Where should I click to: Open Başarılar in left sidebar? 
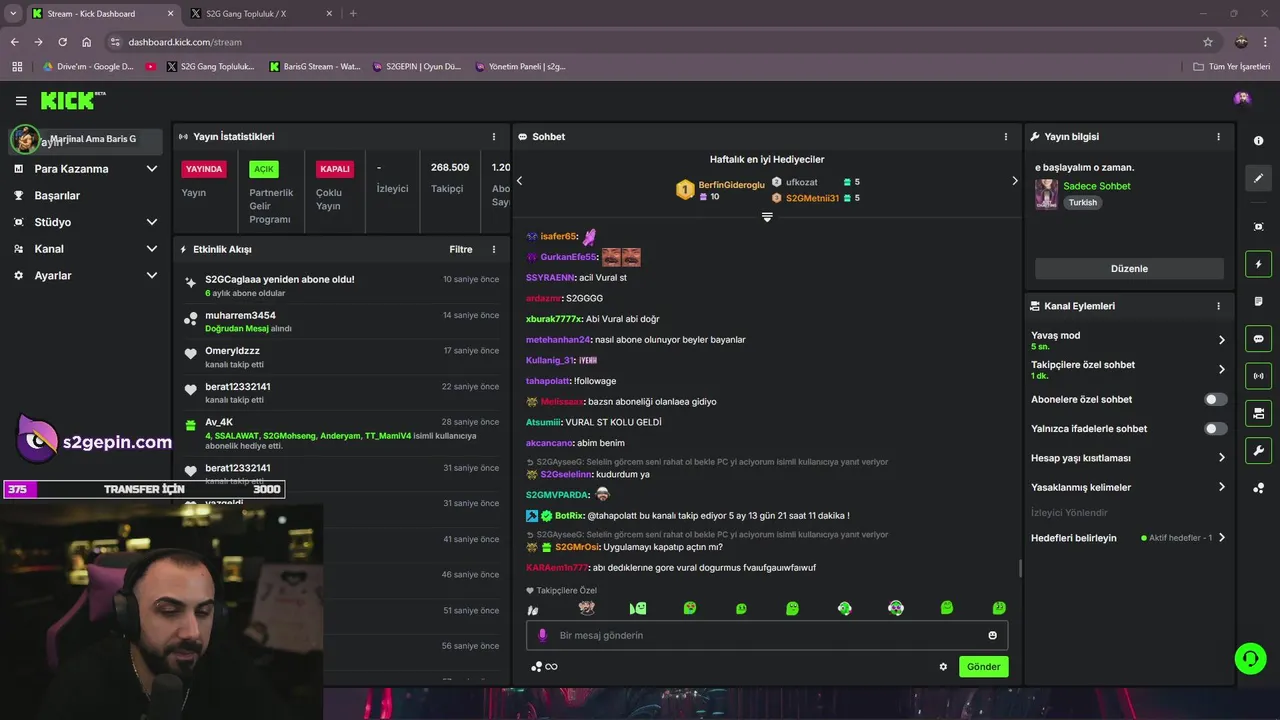pos(57,196)
